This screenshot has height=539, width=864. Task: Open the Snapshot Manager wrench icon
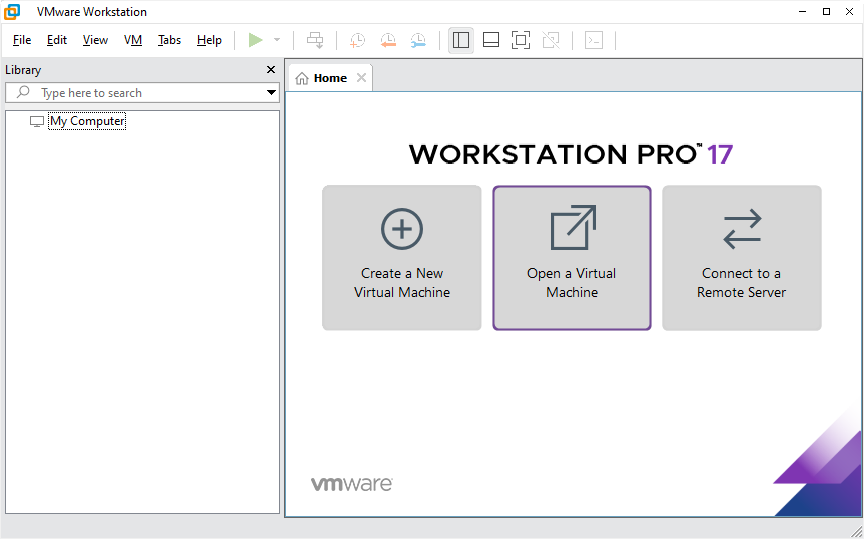click(418, 40)
